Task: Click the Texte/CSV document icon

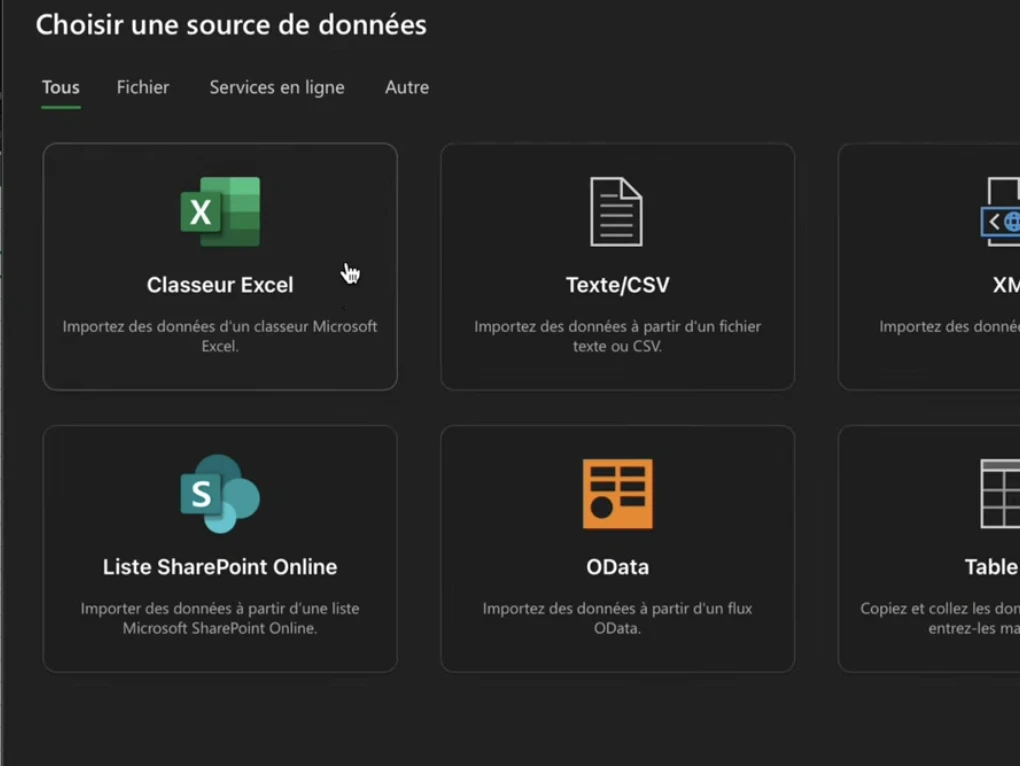Action: pyautogui.click(x=616, y=211)
